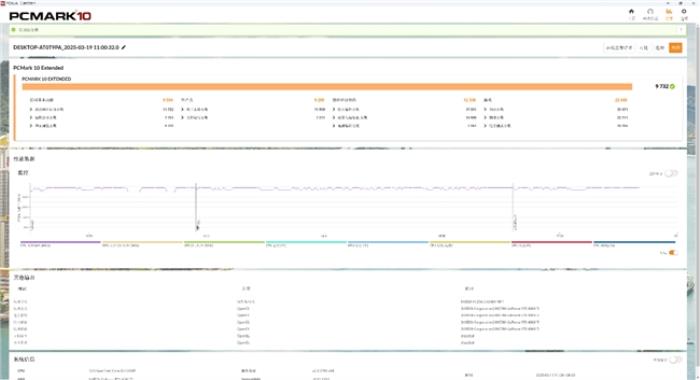Toggle the monitoring details switch
The image size is (700, 380).
coord(671,173)
